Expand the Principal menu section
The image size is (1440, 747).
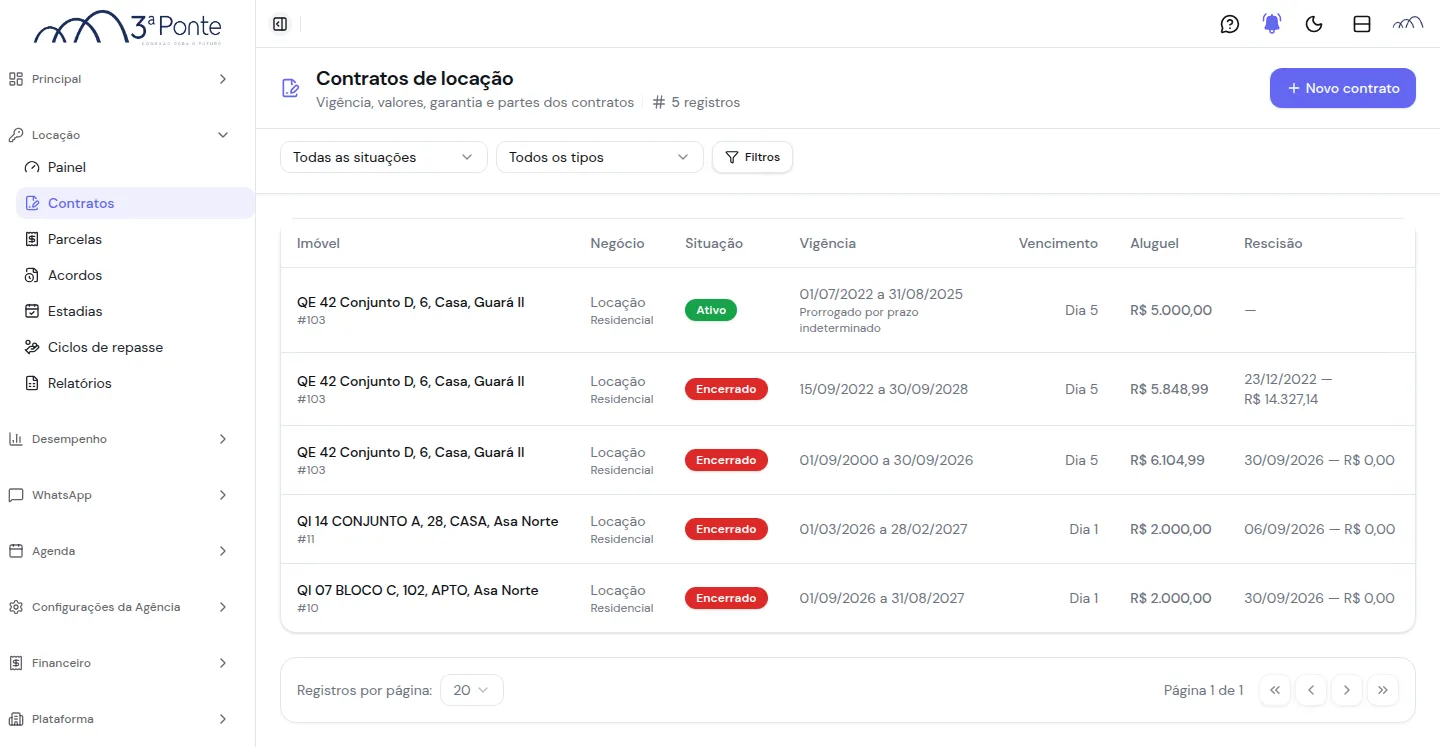point(120,79)
